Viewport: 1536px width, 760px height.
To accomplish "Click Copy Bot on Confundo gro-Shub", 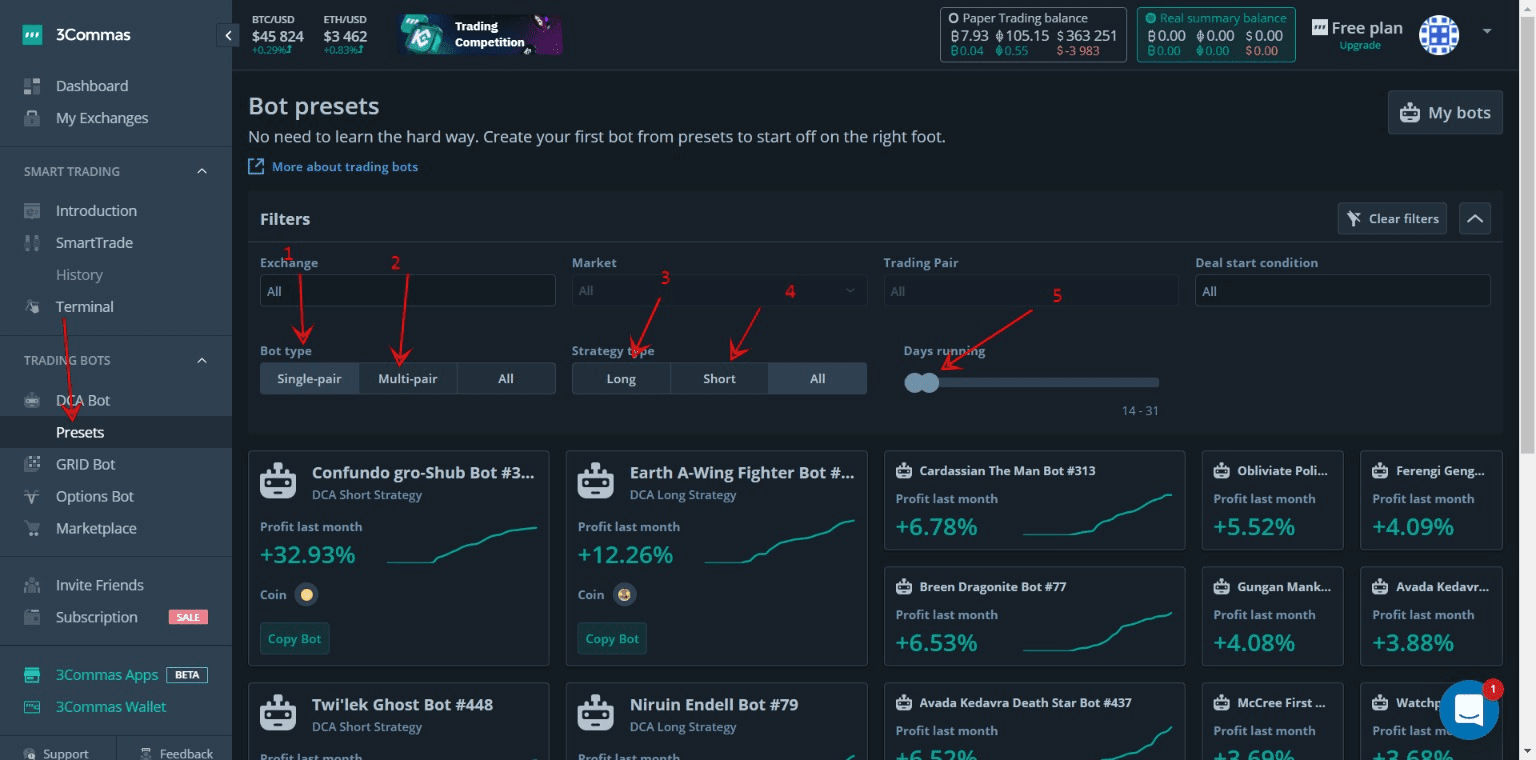I will (294, 638).
